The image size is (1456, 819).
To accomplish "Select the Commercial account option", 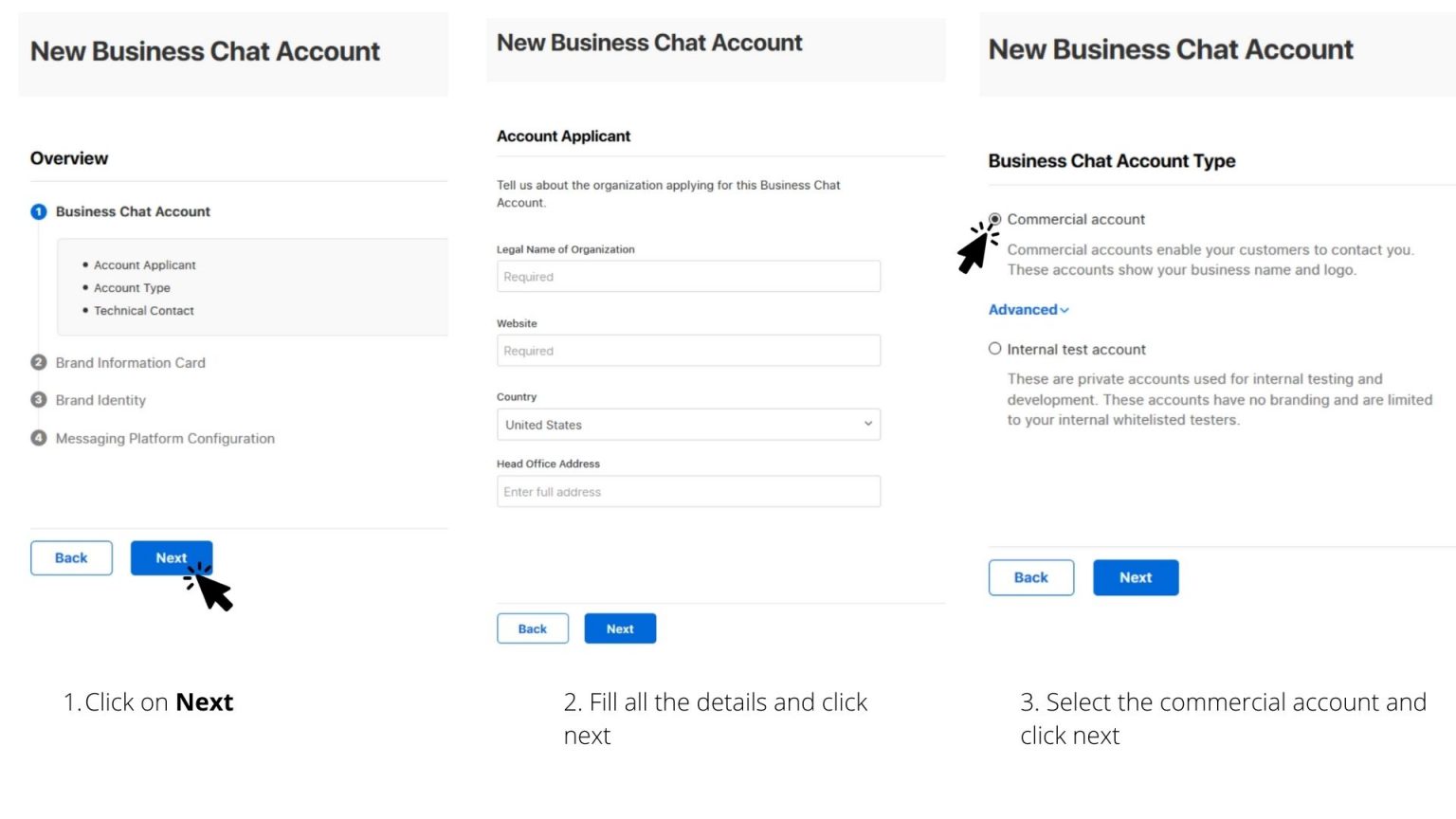I will (994, 219).
